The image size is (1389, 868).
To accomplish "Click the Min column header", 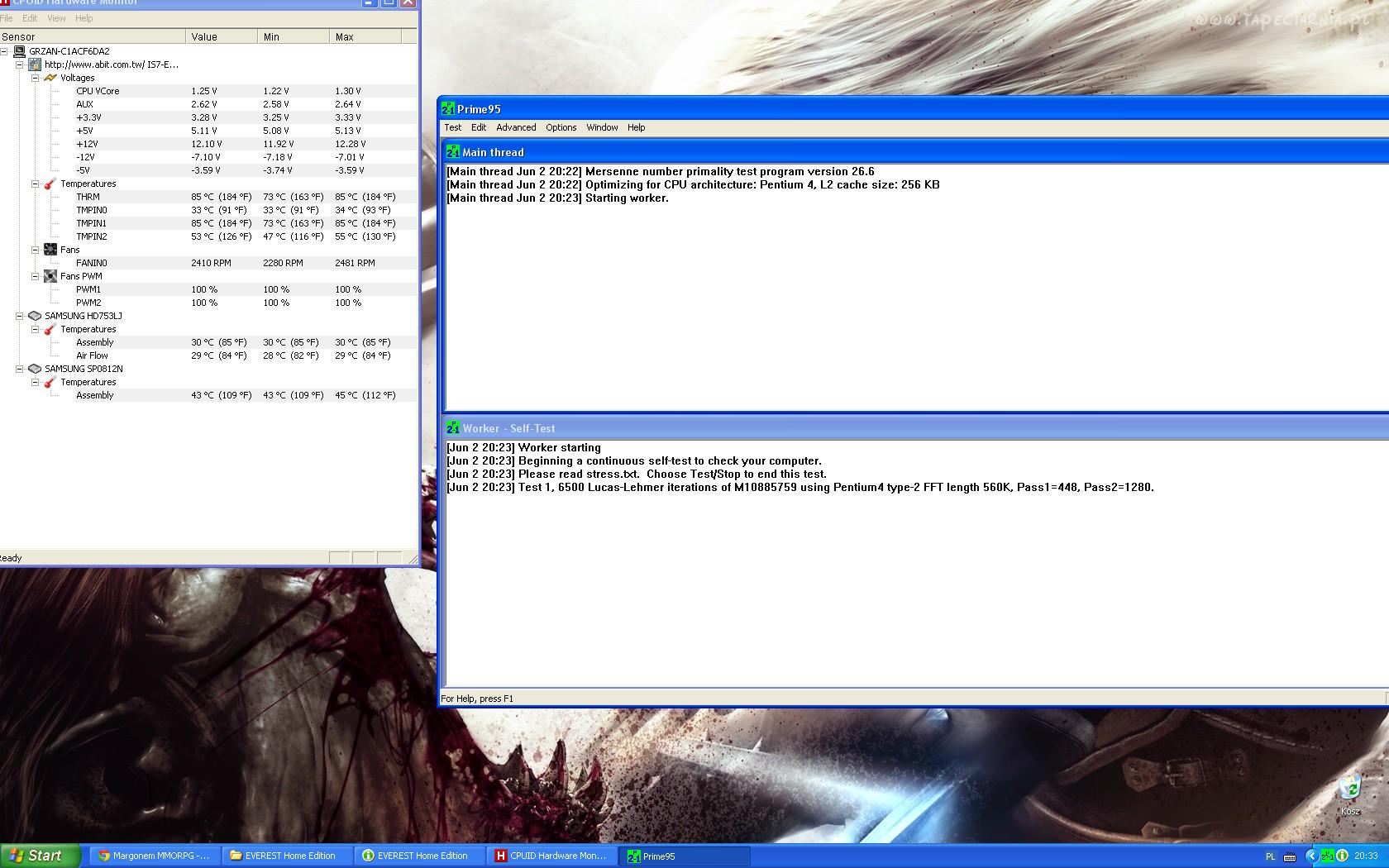I will pos(294,36).
